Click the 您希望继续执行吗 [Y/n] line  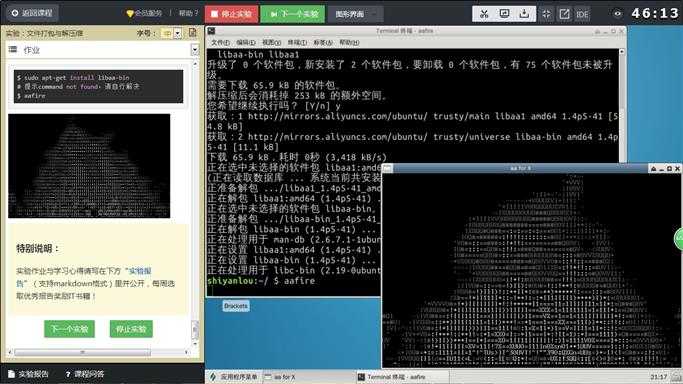274,106
